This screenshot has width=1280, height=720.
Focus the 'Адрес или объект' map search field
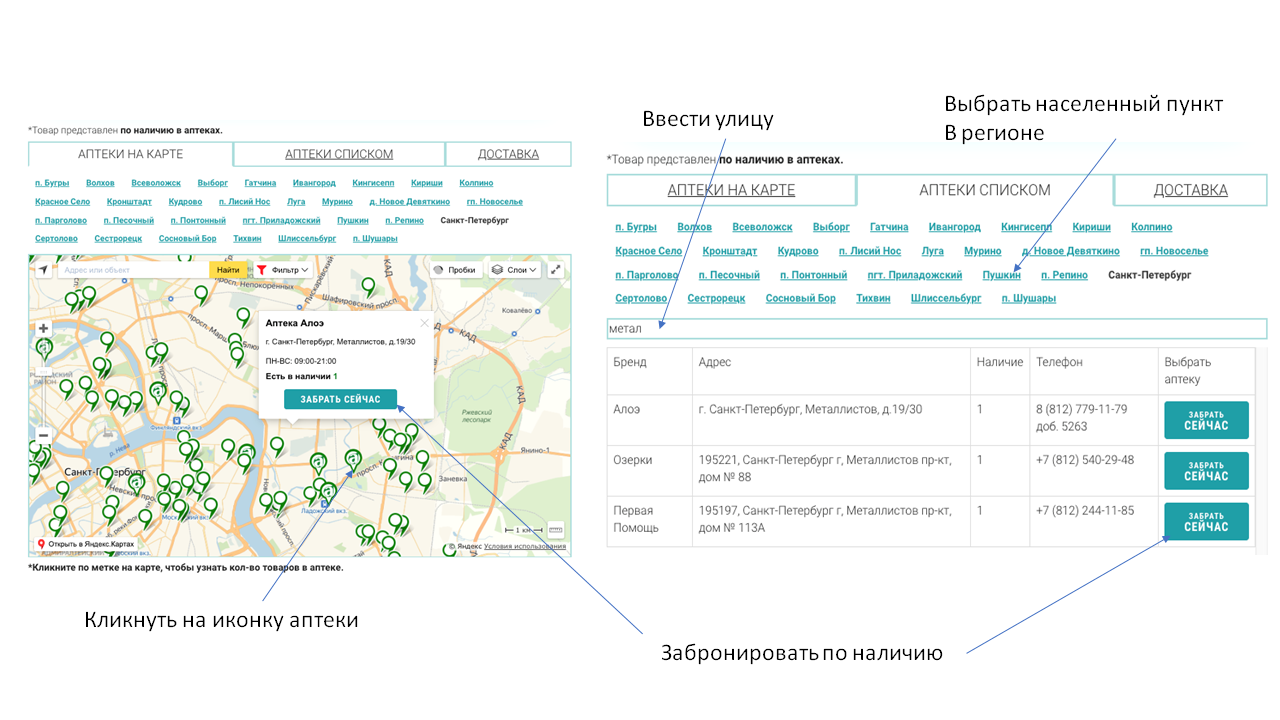coord(132,270)
